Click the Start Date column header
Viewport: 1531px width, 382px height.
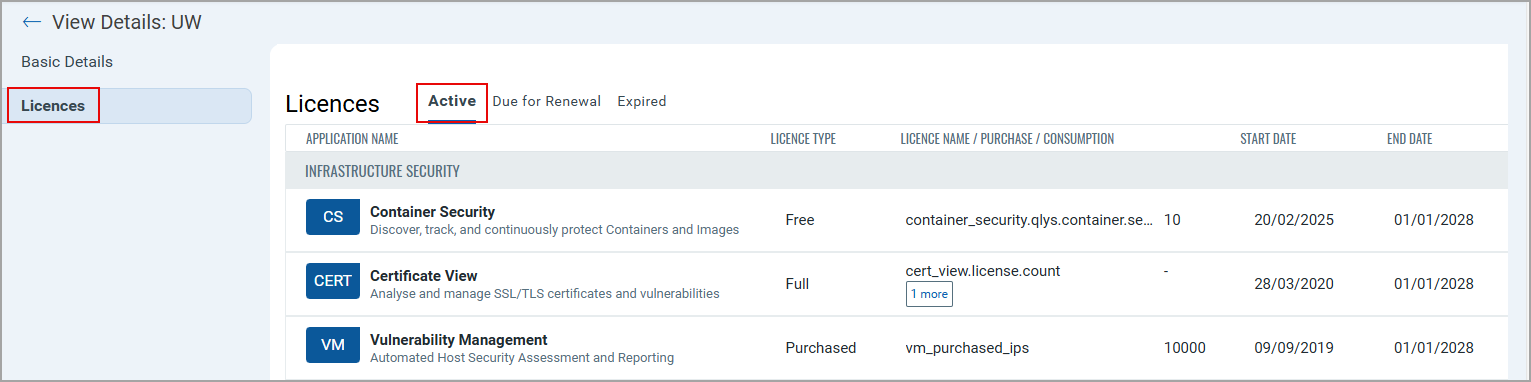[1268, 139]
